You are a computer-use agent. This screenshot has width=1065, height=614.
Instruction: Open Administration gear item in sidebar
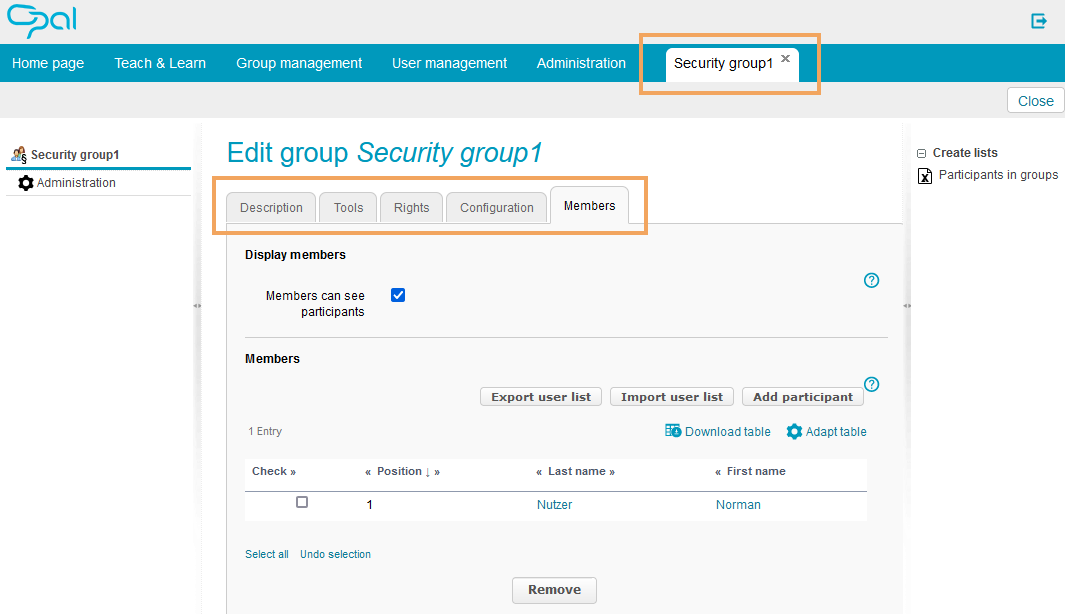[x=26, y=183]
